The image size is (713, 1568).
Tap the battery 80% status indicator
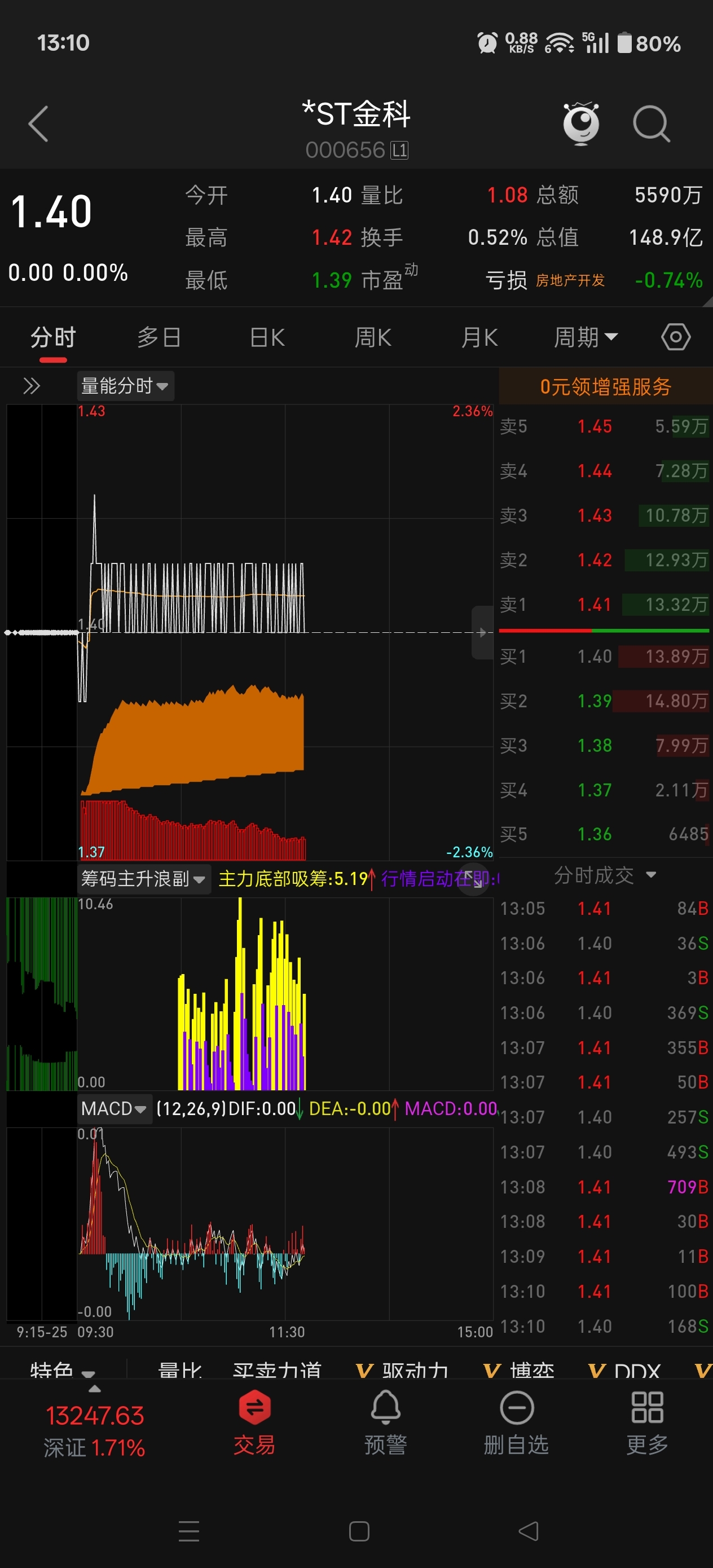tap(649, 43)
